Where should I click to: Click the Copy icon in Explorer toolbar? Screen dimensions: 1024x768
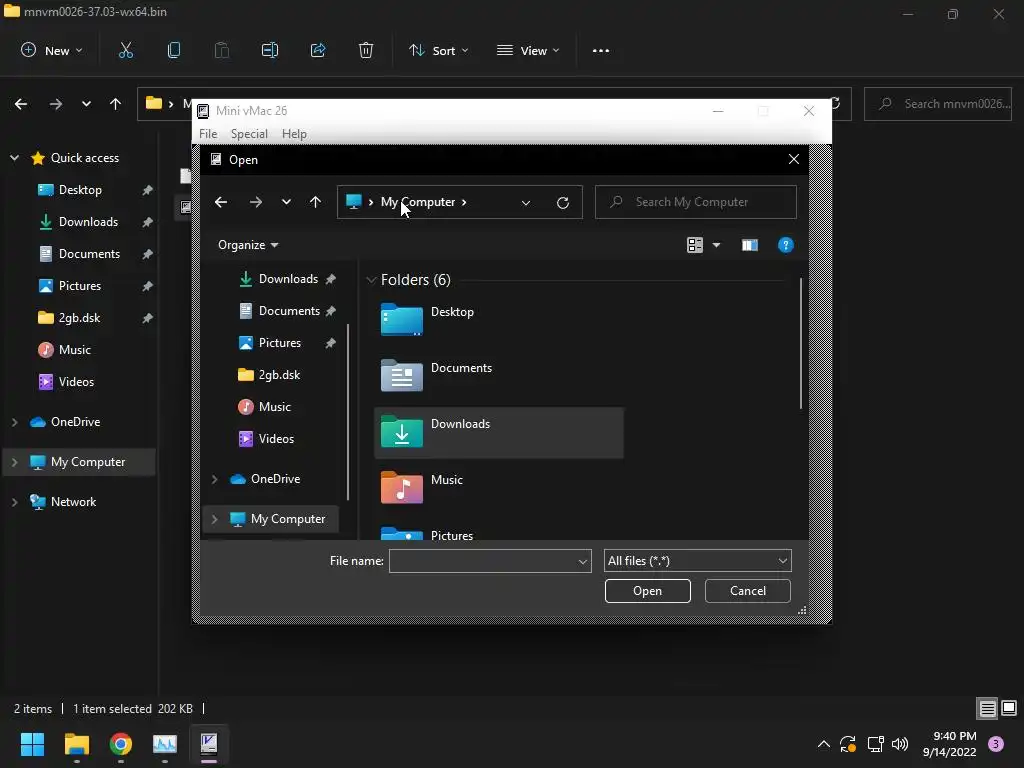click(174, 50)
